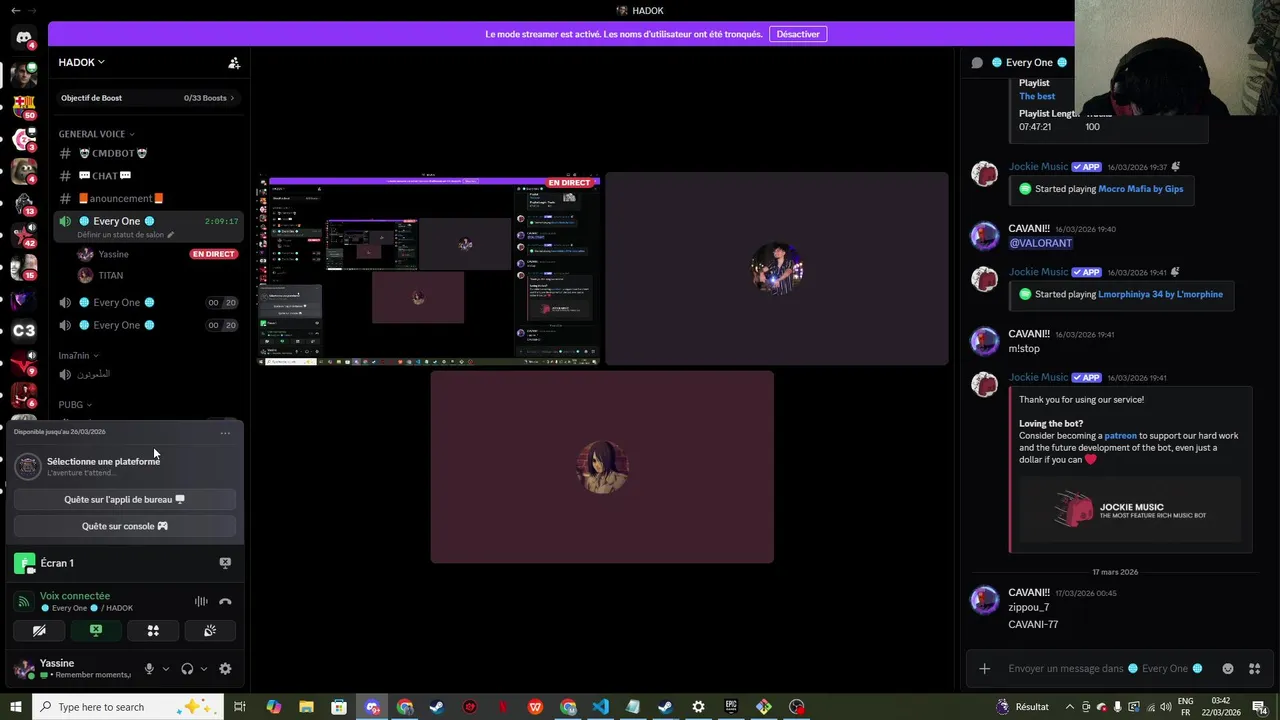This screenshot has width=1280, height=720.
Task: Open the soundboard button
Action: click(210, 631)
